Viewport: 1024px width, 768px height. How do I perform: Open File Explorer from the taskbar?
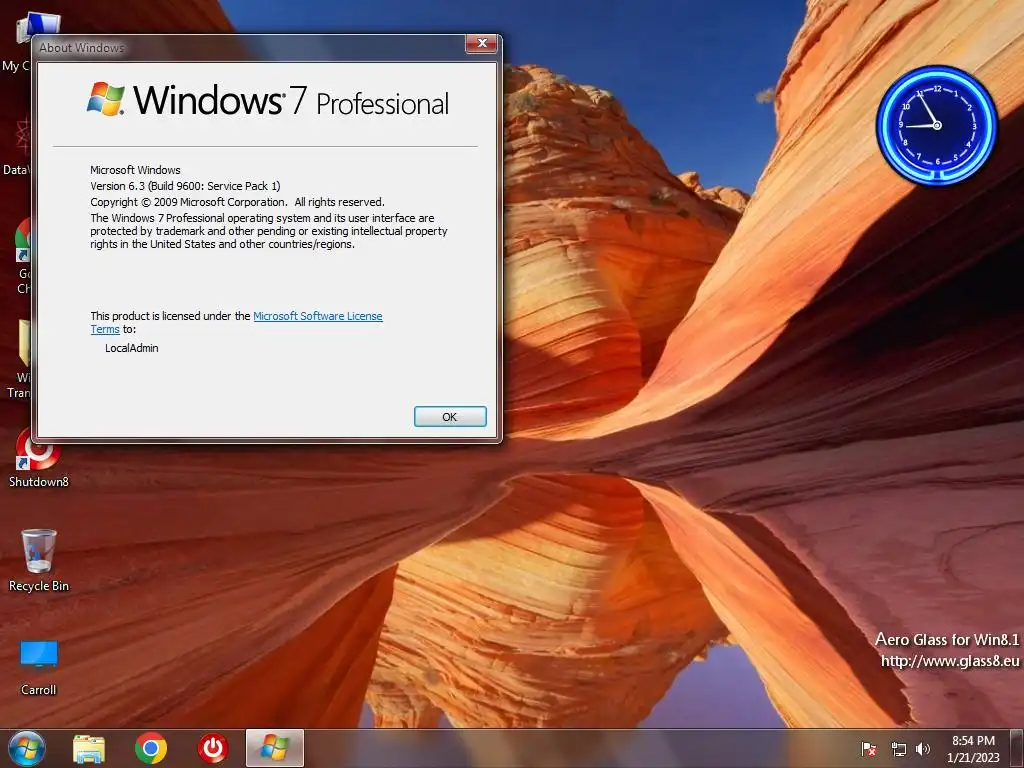click(x=89, y=748)
